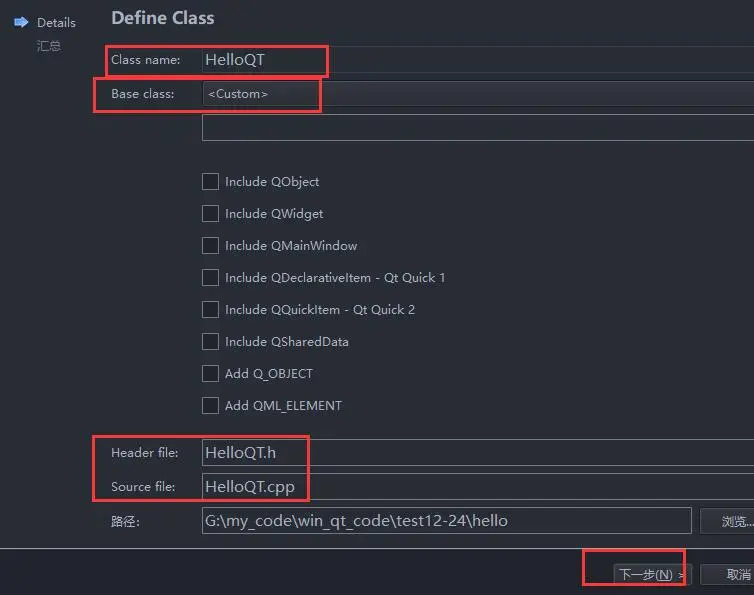Select the Add QML_ELEMENT checkbox
The width and height of the screenshot is (754, 595).
210,406
